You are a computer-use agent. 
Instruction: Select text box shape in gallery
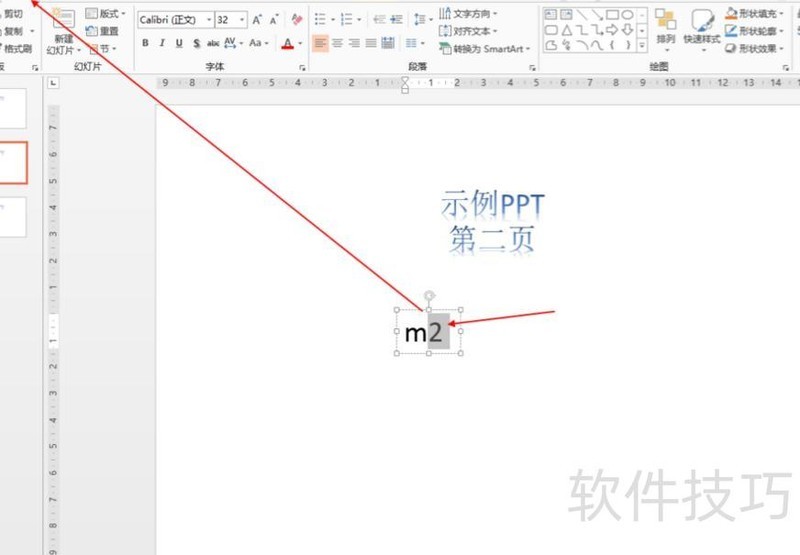pyautogui.click(x=551, y=14)
